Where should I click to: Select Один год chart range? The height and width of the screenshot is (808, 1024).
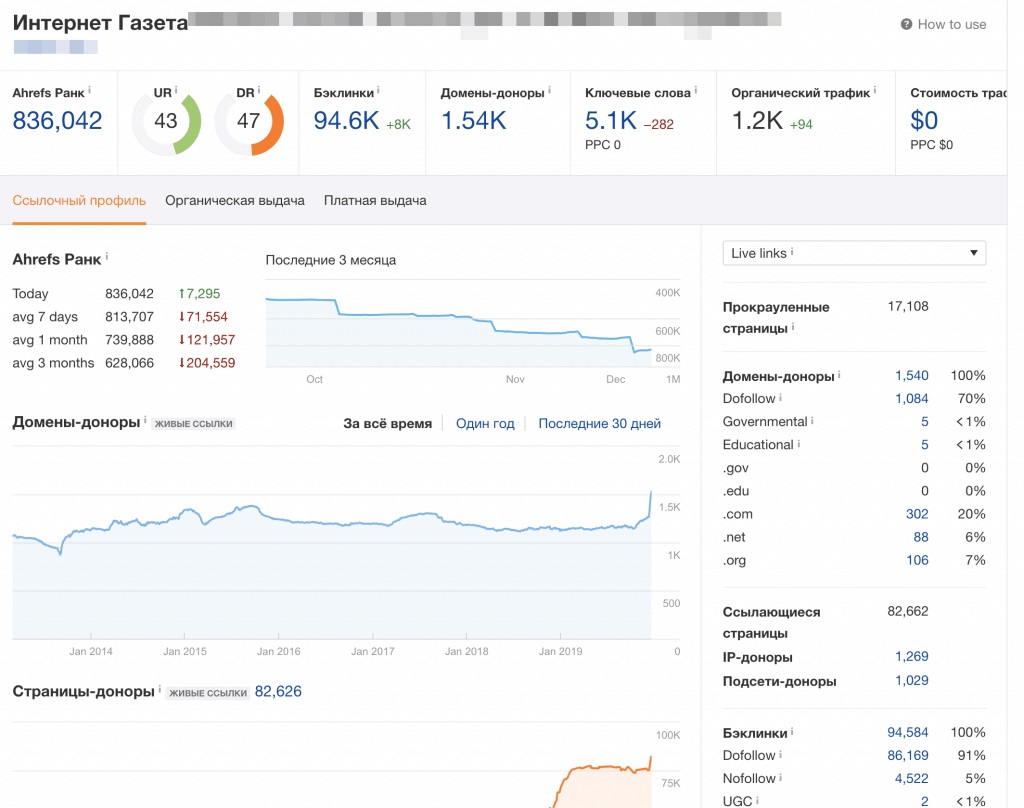[x=485, y=423]
